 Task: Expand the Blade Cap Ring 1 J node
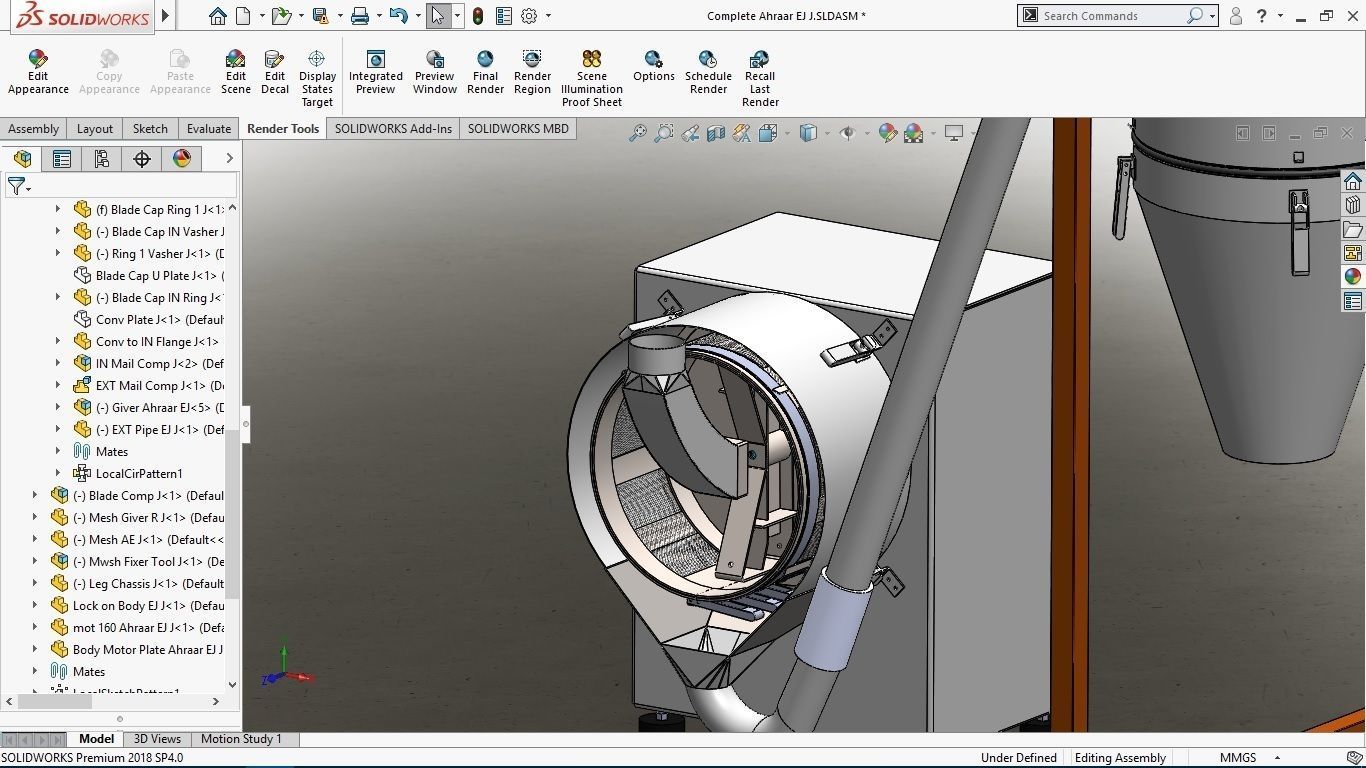57,210
